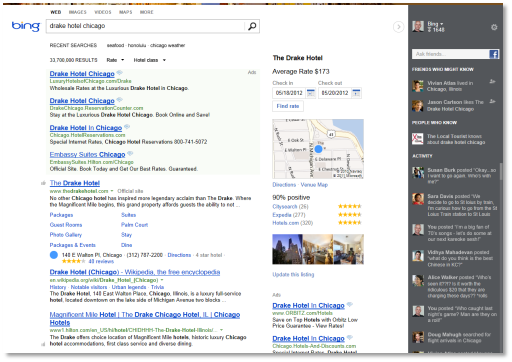
Task: Collapse the sidebar with the arrow circle
Action: (398, 27)
